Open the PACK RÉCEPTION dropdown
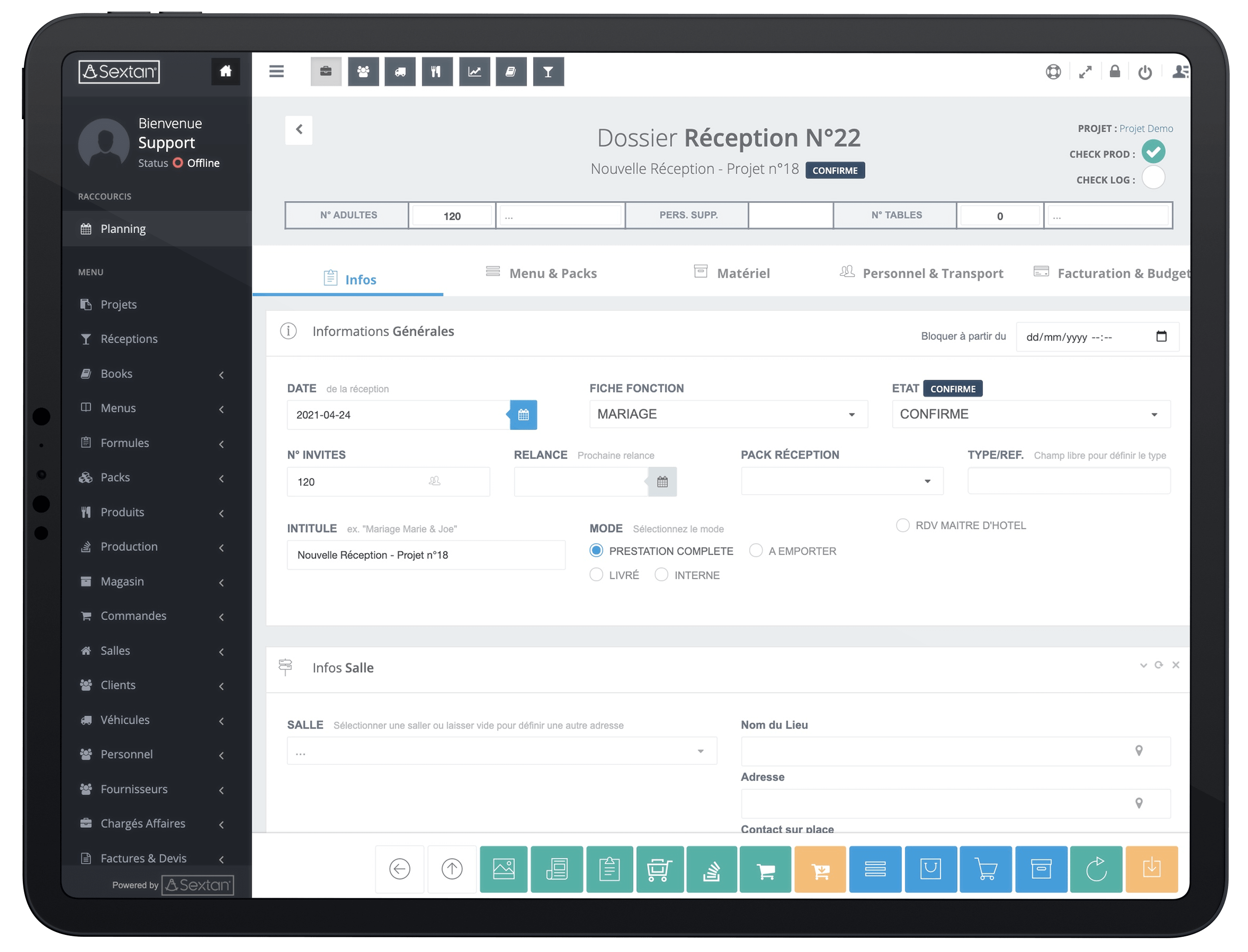Image resolution: width=1248 pixels, height=952 pixels. 841,481
